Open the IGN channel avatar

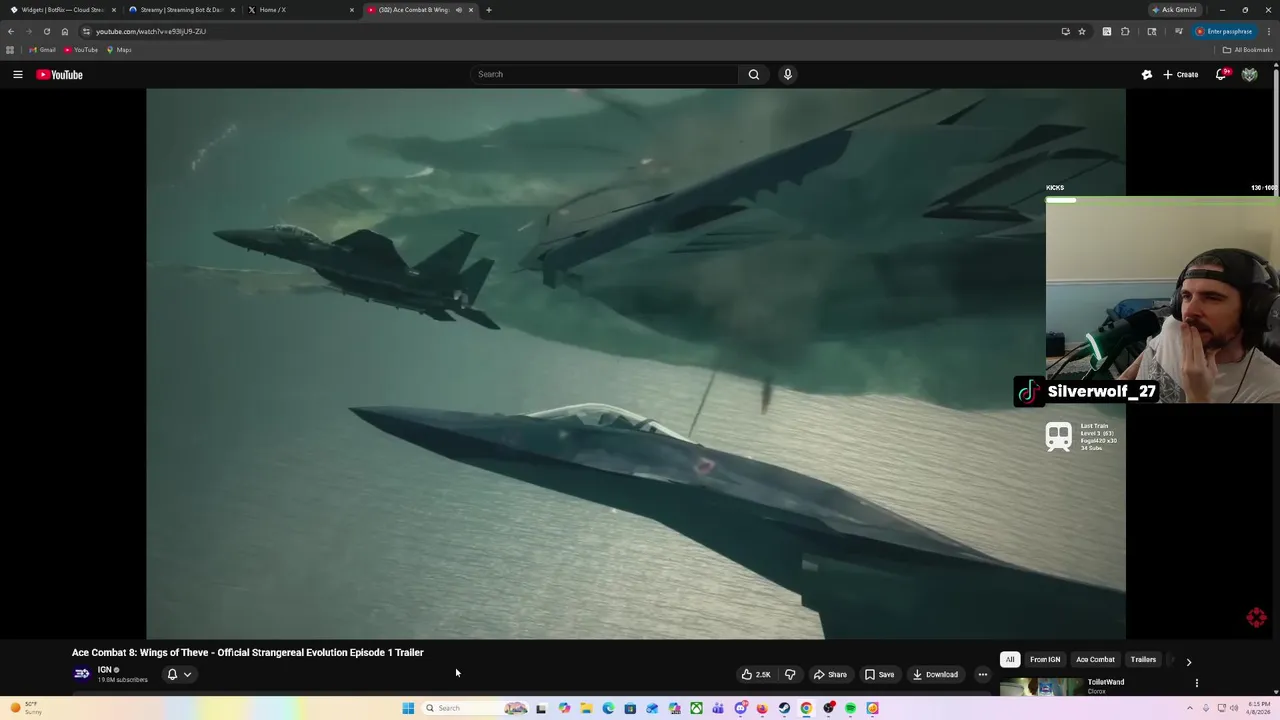[x=82, y=674]
